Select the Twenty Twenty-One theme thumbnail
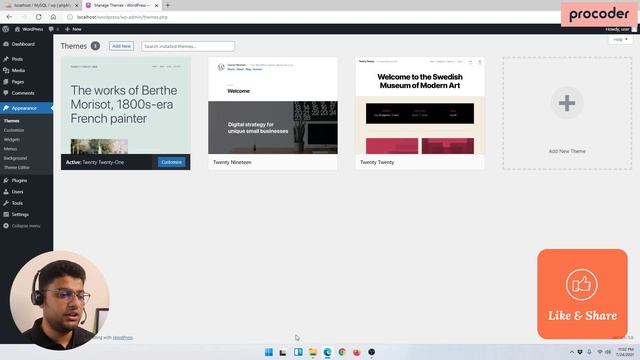Screen dimensions: 640x360 coord(126,106)
